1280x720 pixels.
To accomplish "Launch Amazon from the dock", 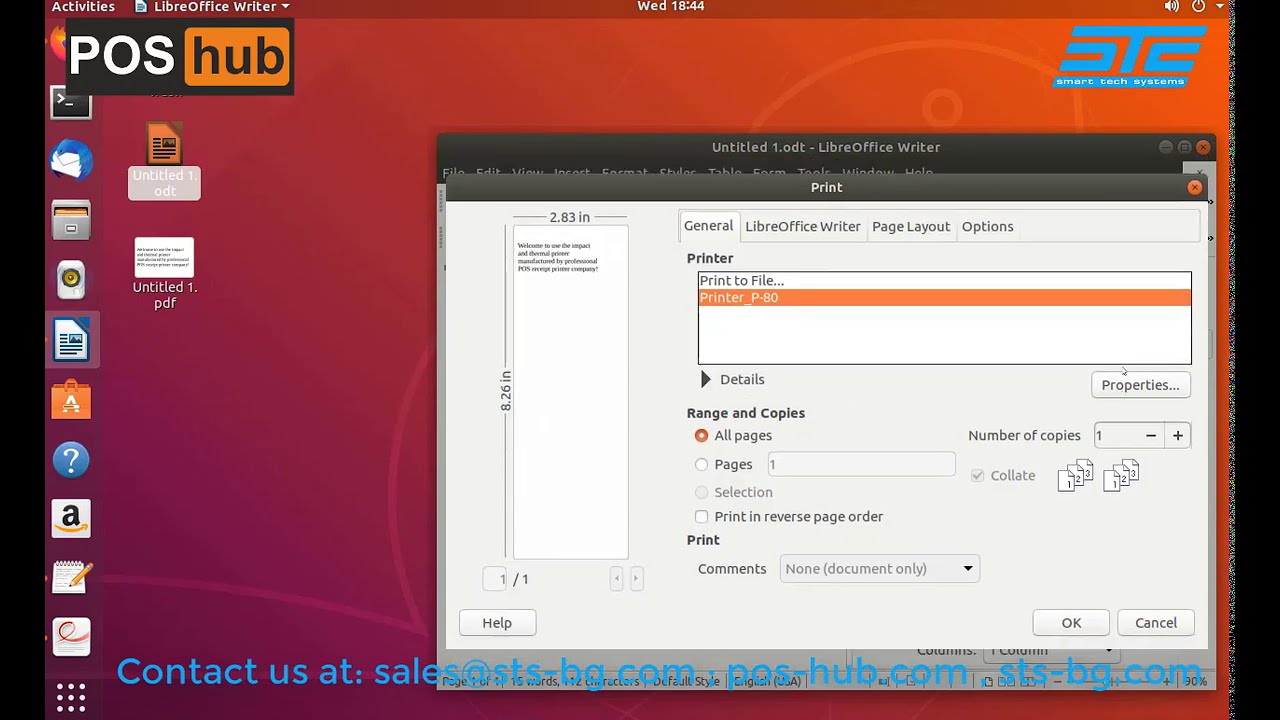I will [x=71, y=518].
